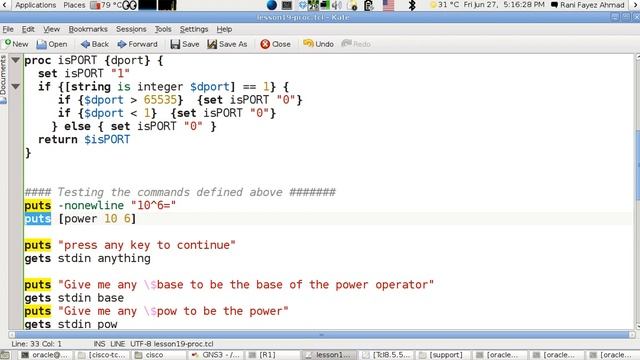Open the Documents side panel tab
640x360 pixels.
[x=4, y=79]
